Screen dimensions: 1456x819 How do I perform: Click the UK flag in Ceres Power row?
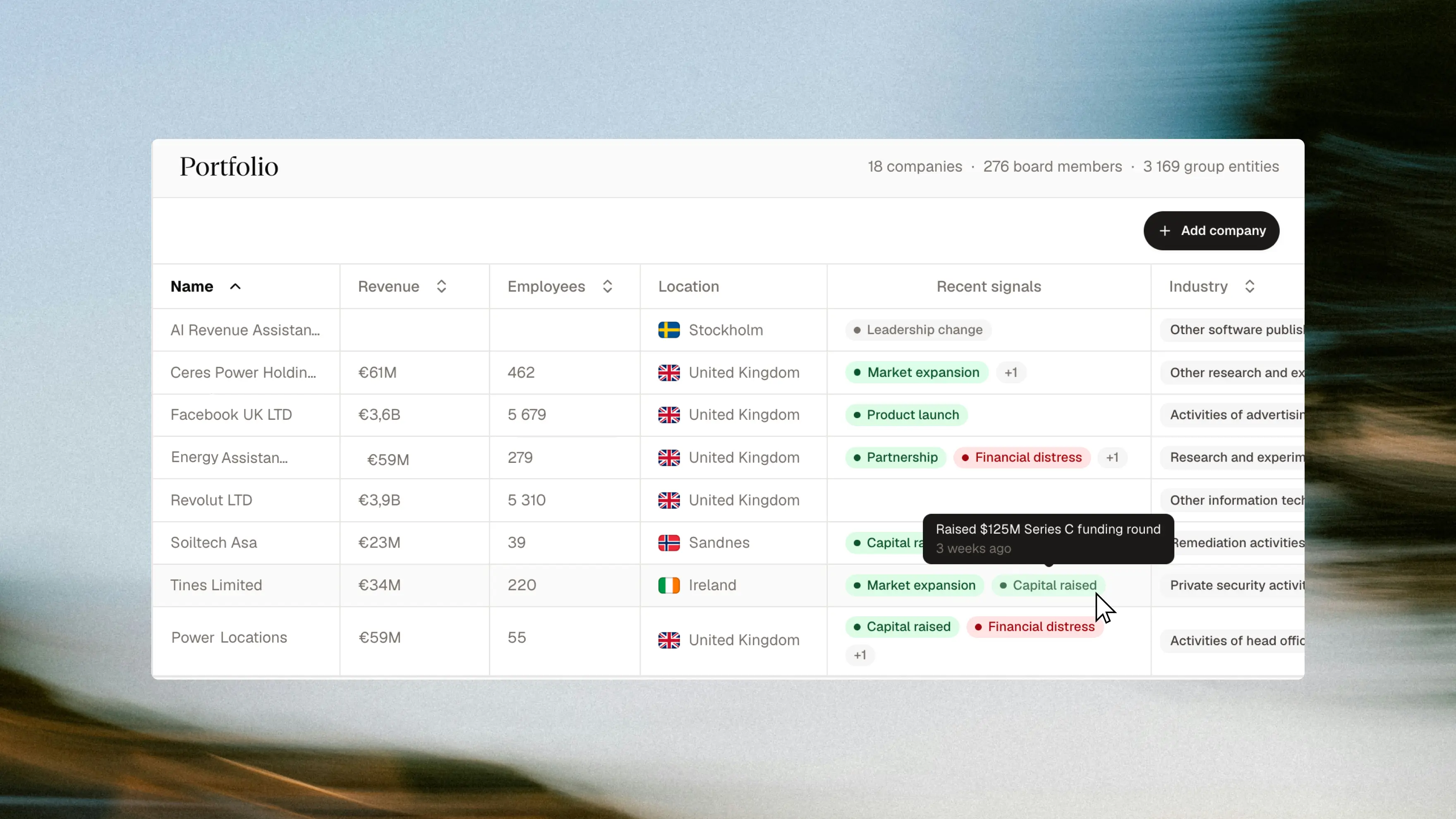click(x=669, y=373)
